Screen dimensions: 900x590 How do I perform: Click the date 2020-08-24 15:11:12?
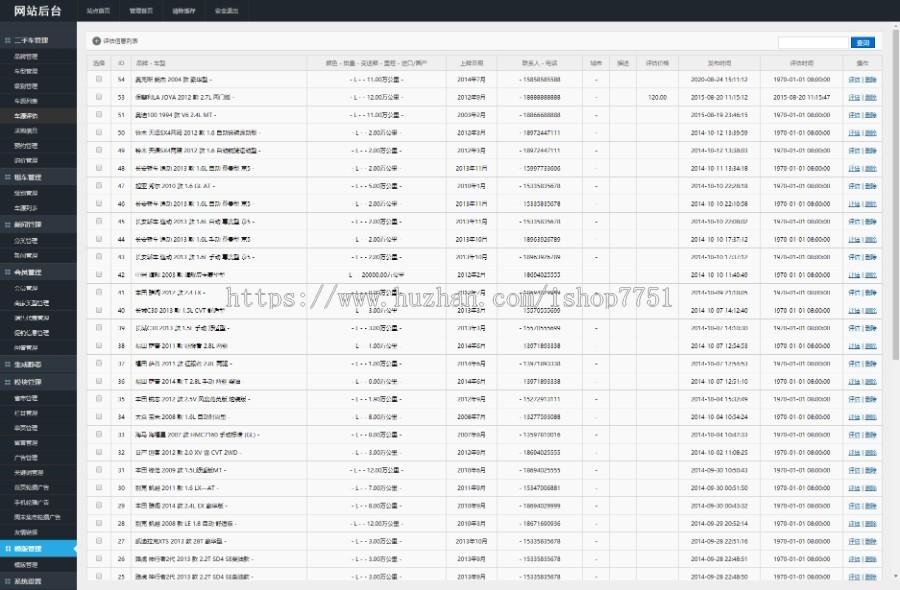(719, 80)
